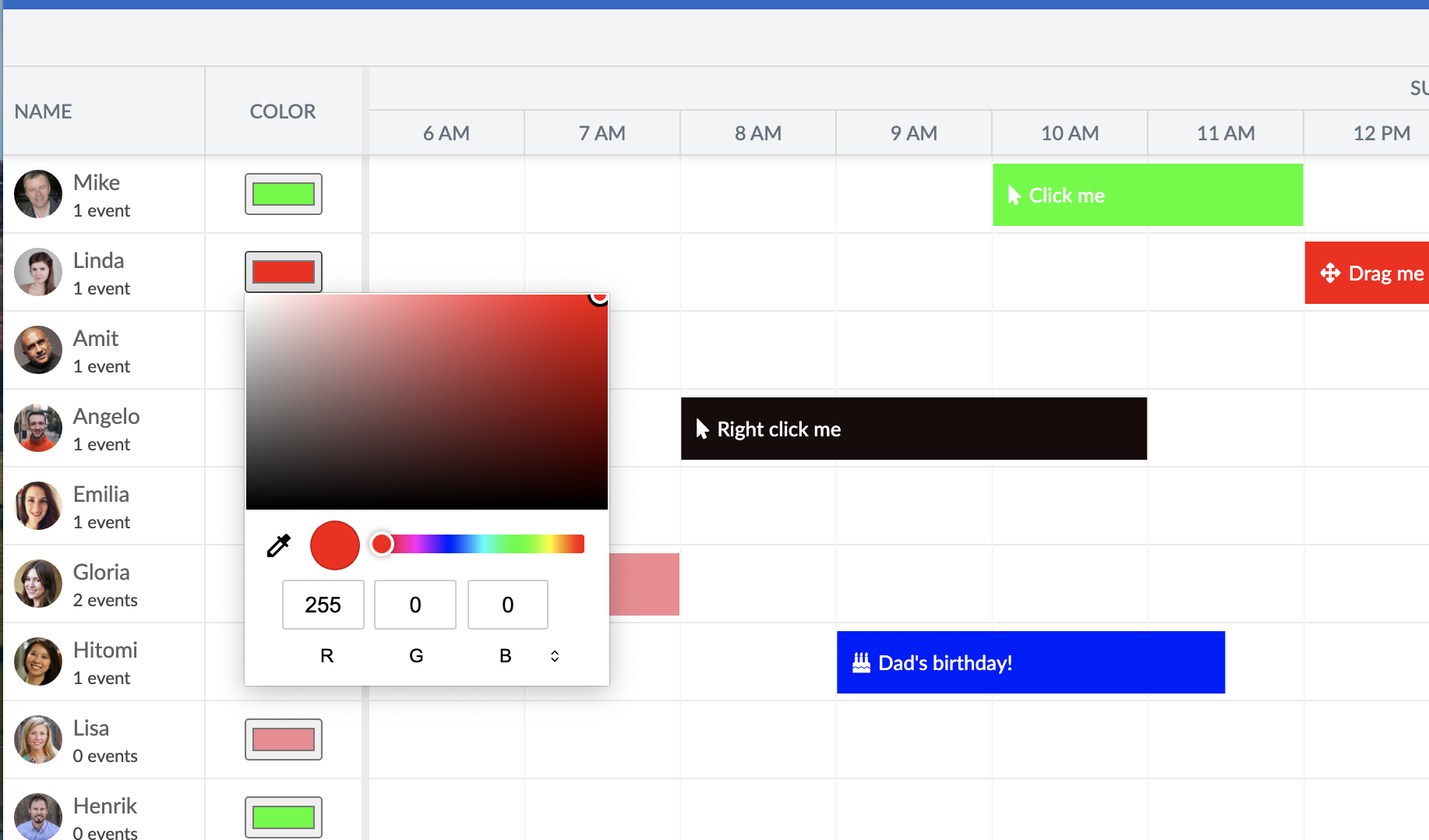Click the move crosshair icon on Drag me

click(x=1330, y=273)
